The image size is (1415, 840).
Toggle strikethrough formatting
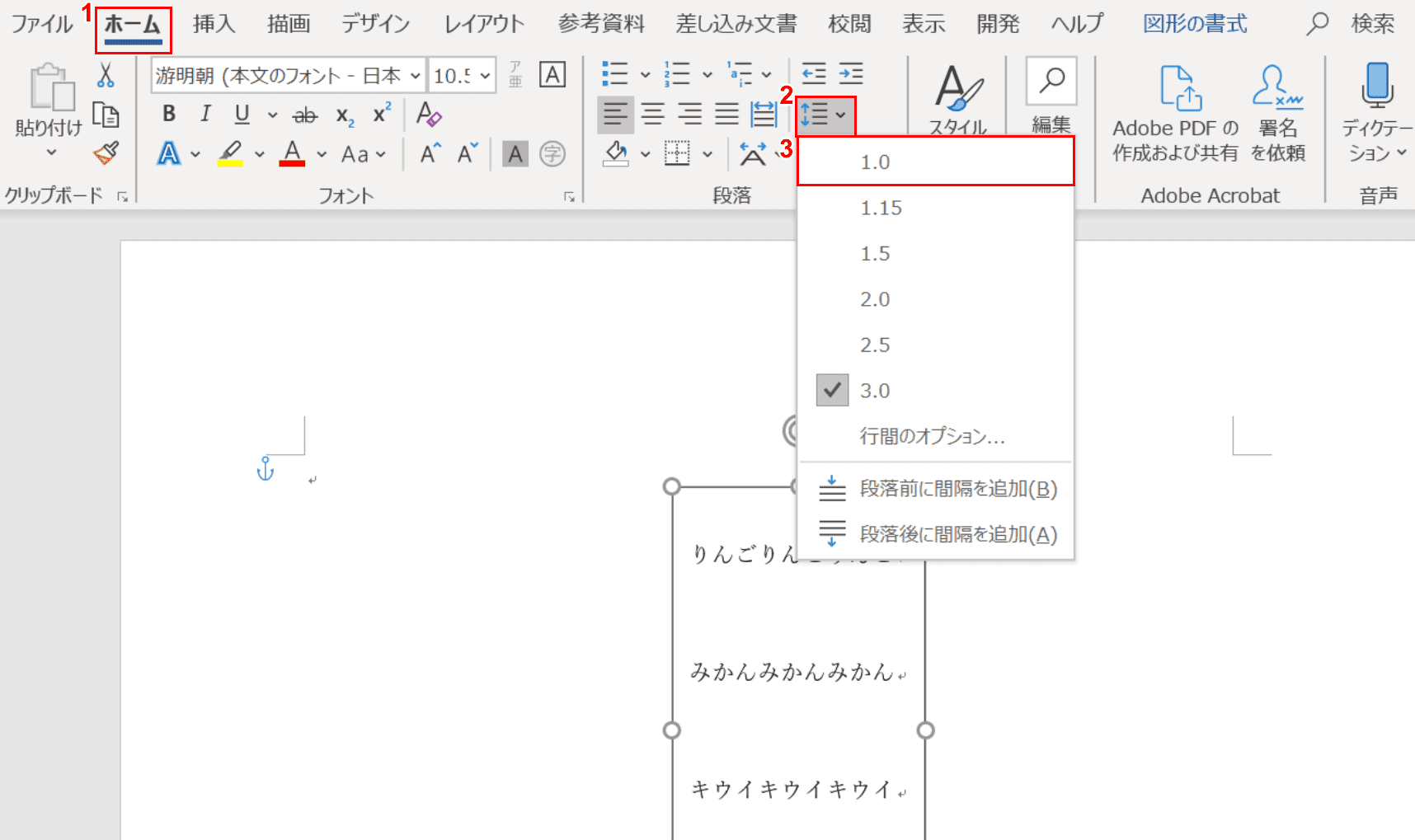point(305,115)
